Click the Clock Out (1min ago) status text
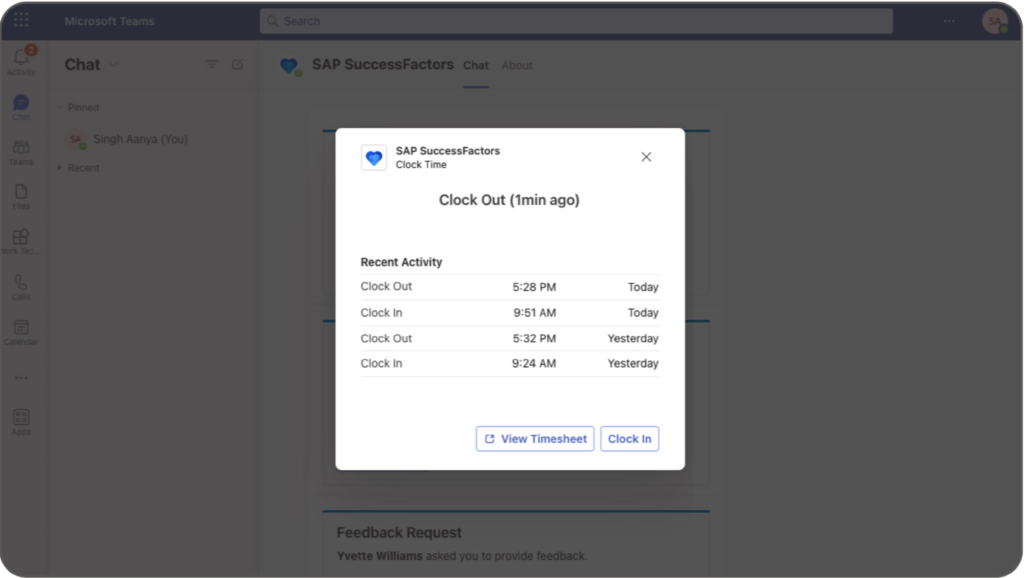The image size is (1024, 578). (x=509, y=200)
